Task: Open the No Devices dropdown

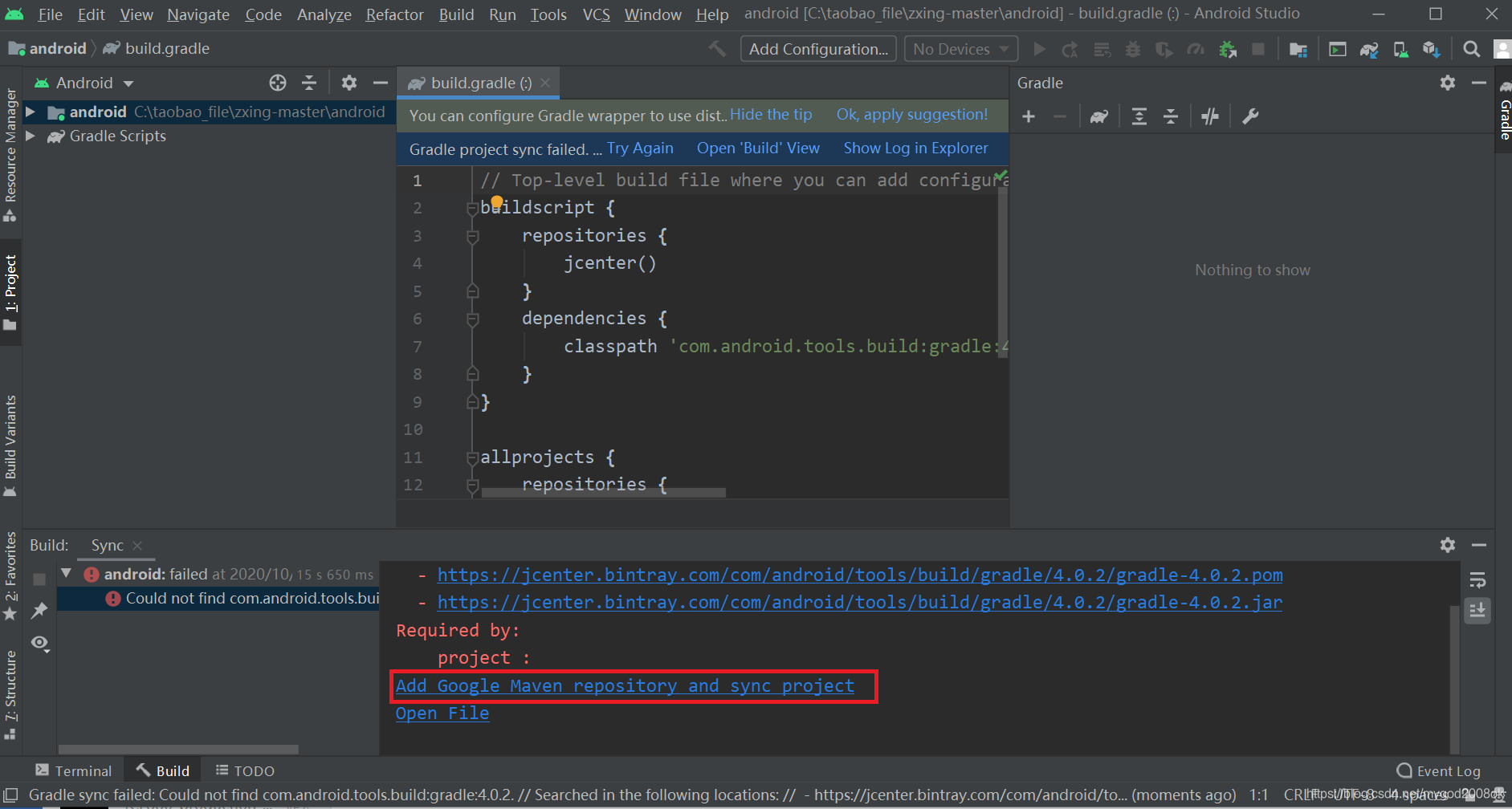Action: click(x=960, y=49)
